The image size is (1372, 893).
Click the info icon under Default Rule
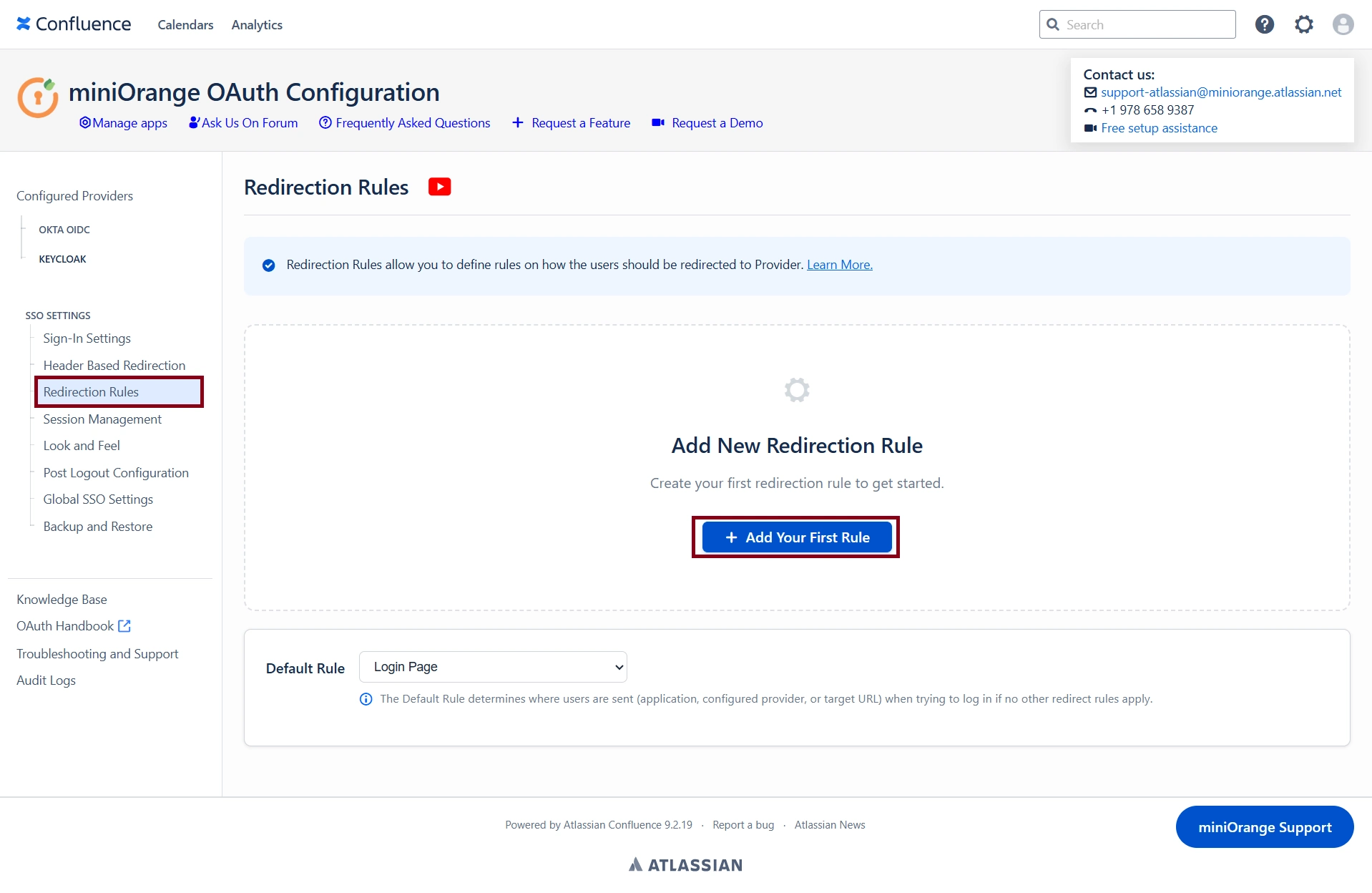coord(366,699)
